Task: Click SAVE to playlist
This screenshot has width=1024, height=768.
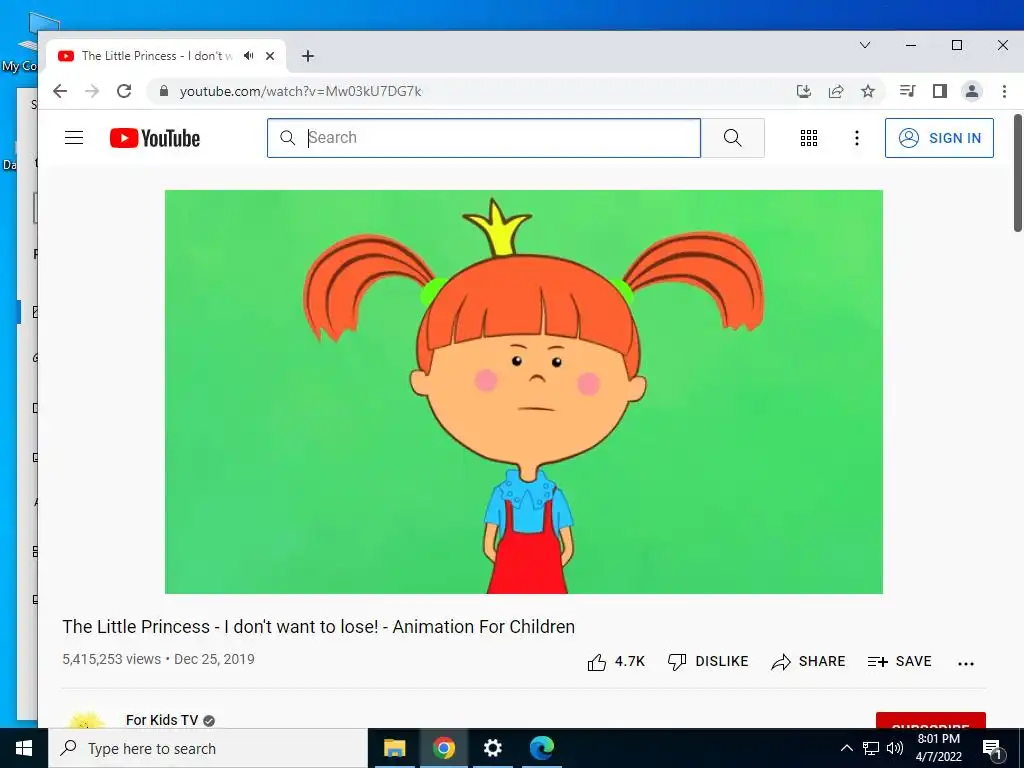Action: (x=899, y=662)
